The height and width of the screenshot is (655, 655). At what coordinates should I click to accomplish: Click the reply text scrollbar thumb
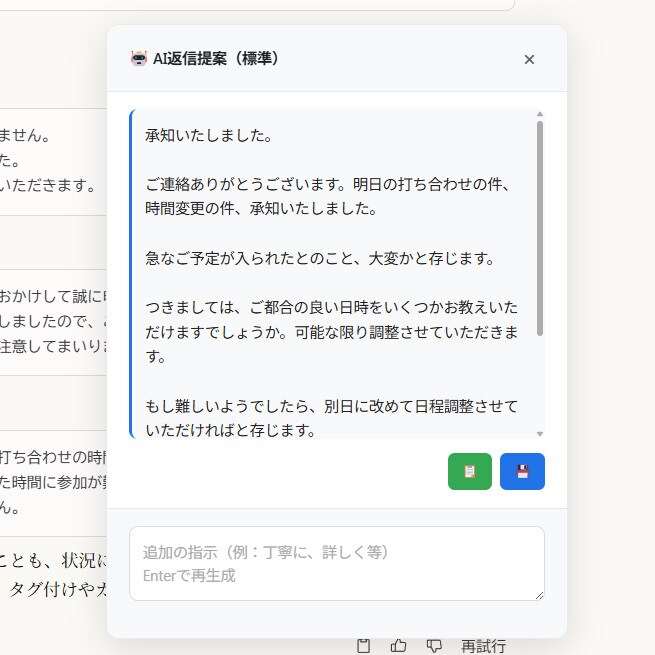[540, 228]
